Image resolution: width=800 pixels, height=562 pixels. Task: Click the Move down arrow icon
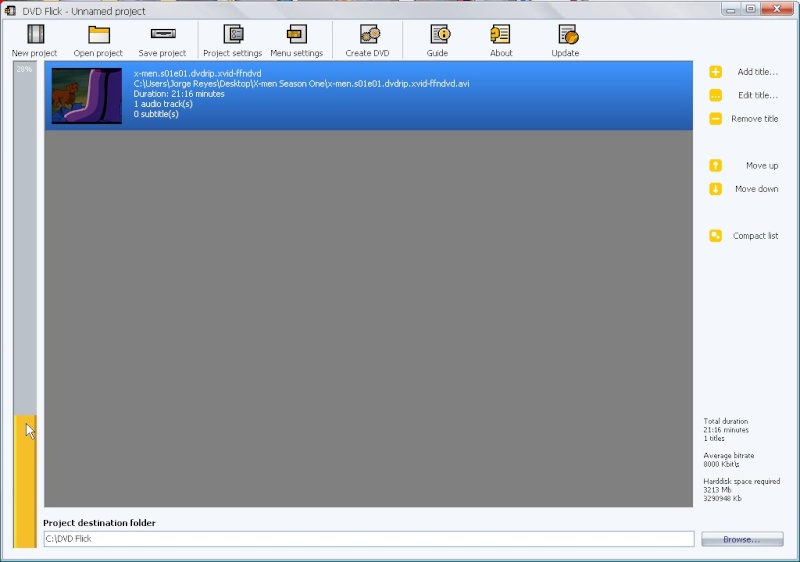[715, 189]
